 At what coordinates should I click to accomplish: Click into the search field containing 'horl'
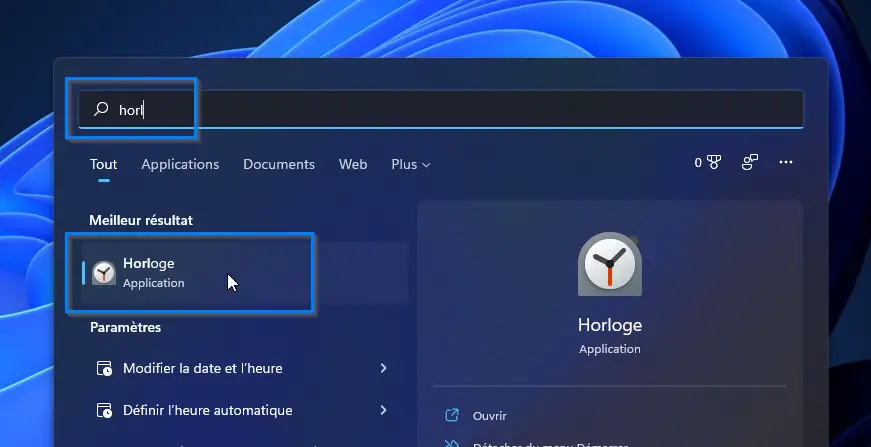tap(441, 109)
